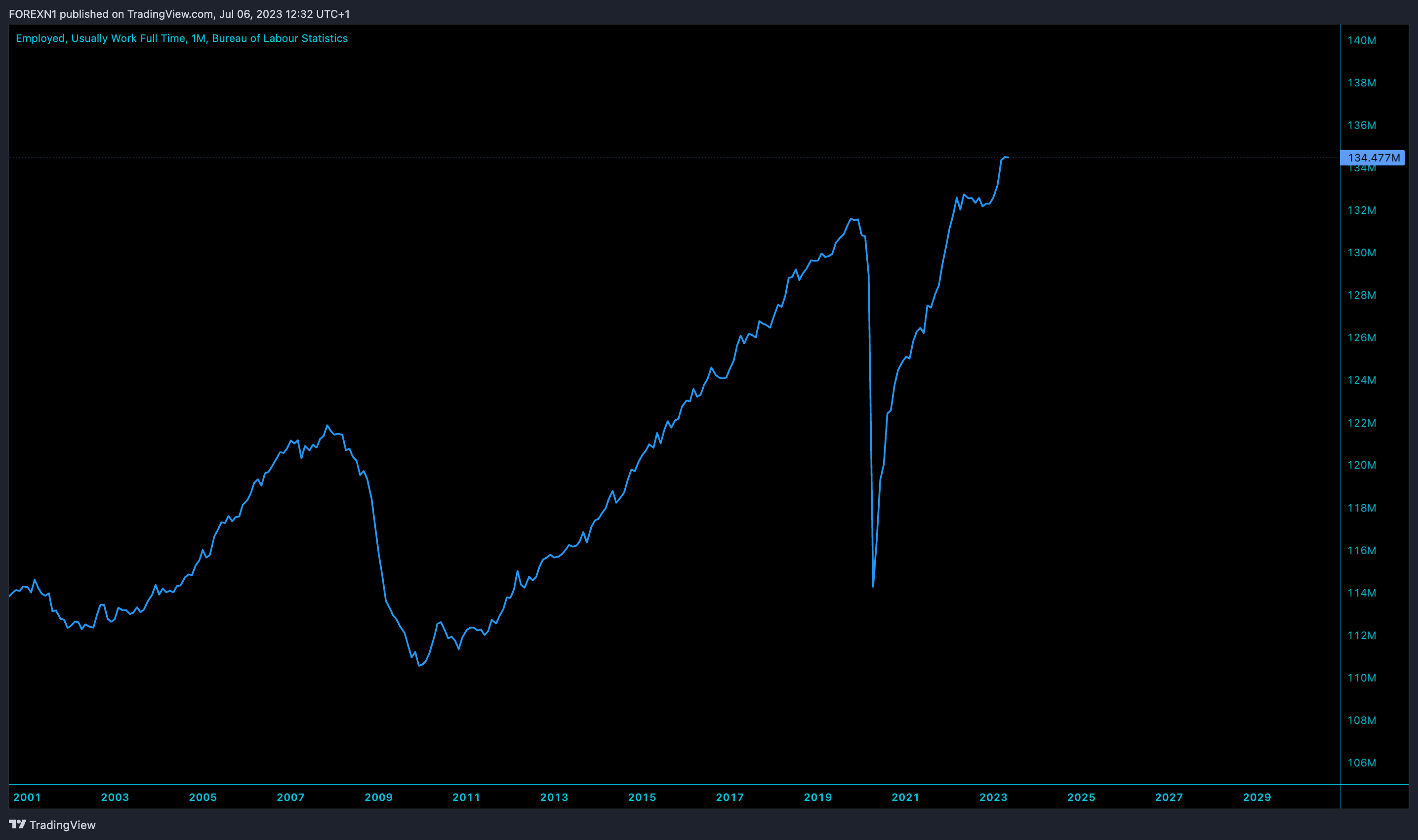1418x840 pixels.
Task: Click the 2015 year label on time axis
Action: [x=642, y=797]
